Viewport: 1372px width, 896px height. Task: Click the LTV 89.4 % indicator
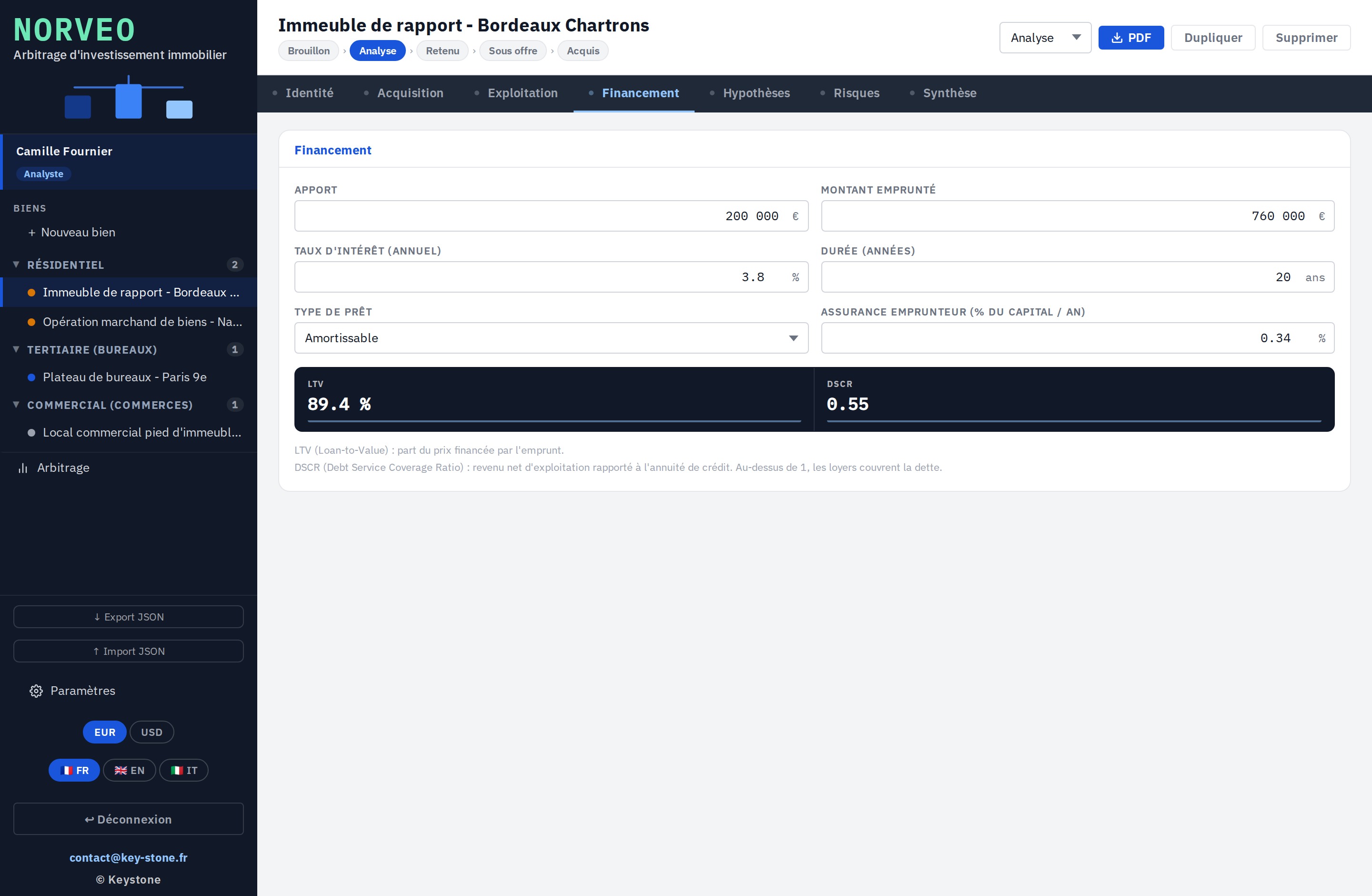coord(554,399)
